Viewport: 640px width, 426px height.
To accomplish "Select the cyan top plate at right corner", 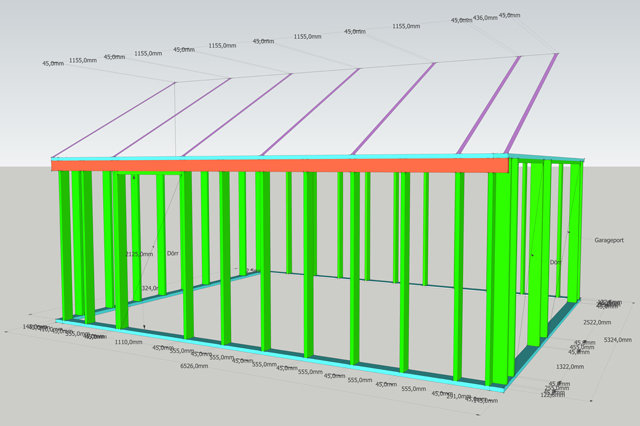I will pyautogui.click(x=545, y=158).
